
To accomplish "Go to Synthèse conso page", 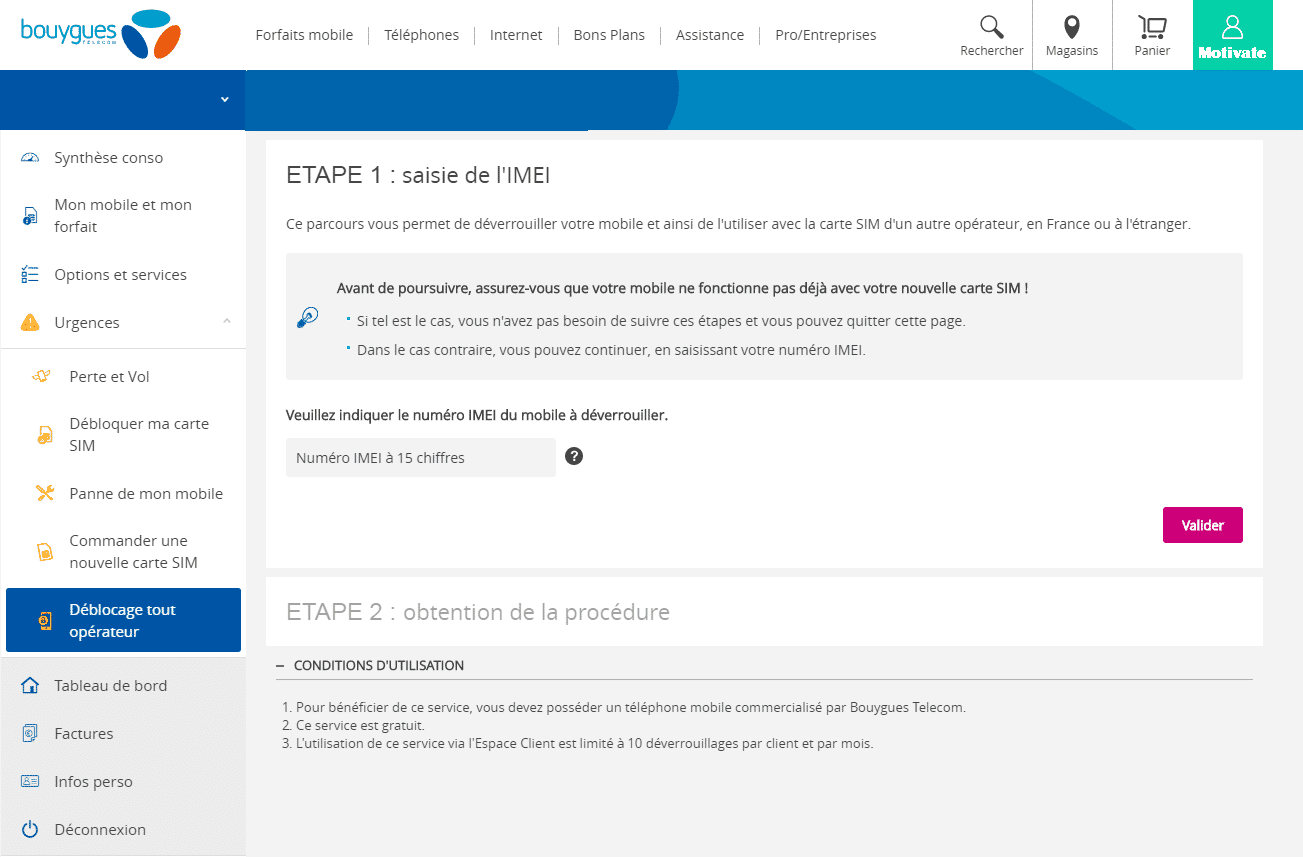I will click(x=109, y=158).
